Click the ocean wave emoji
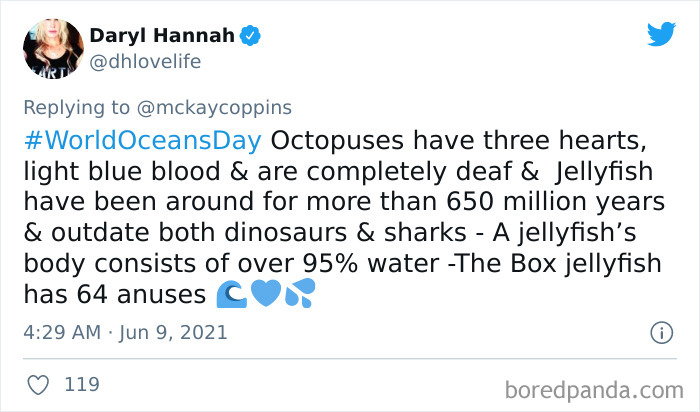The width and height of the screenshot is (700, 412). 232,294
